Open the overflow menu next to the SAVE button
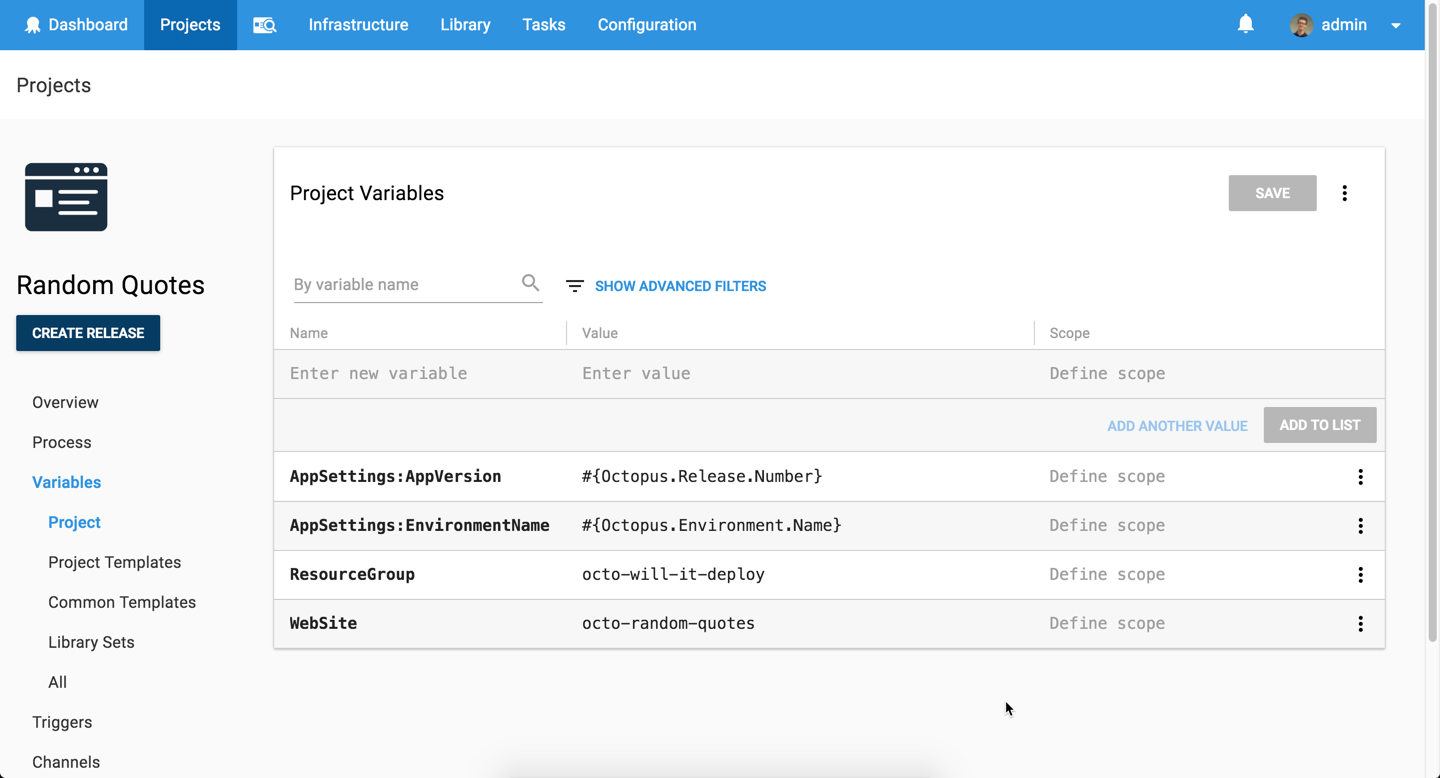The width and height of the screenshot is (1440, 778). pos(1344,192)
